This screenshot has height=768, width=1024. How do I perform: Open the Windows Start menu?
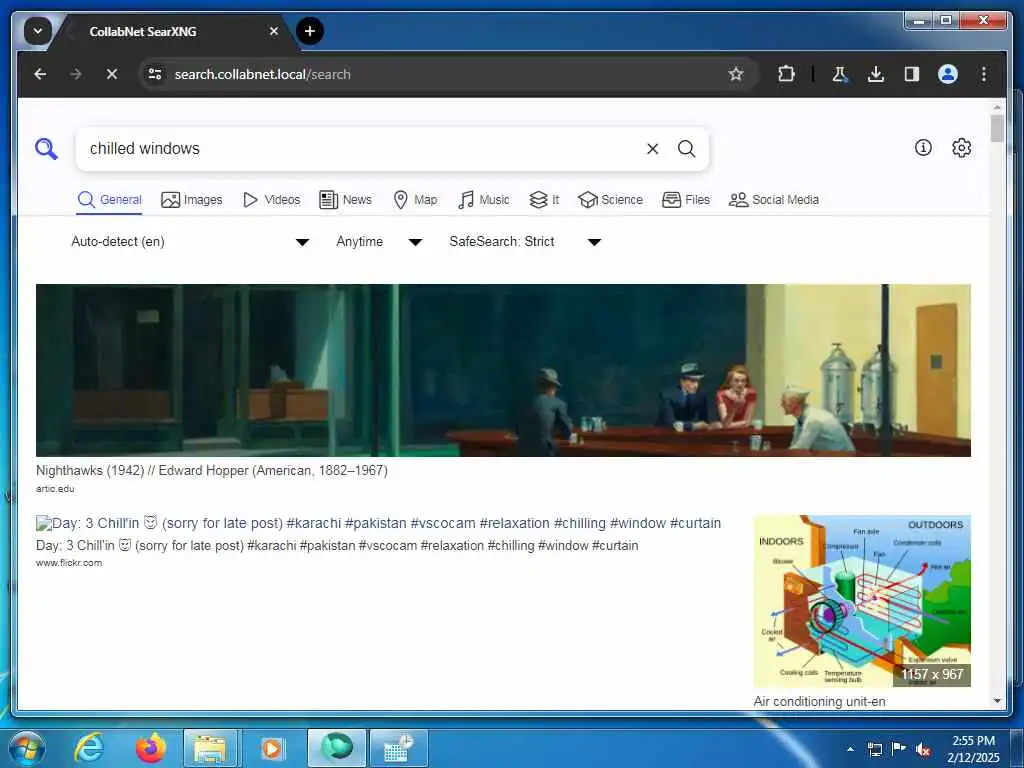click(25, 748)
